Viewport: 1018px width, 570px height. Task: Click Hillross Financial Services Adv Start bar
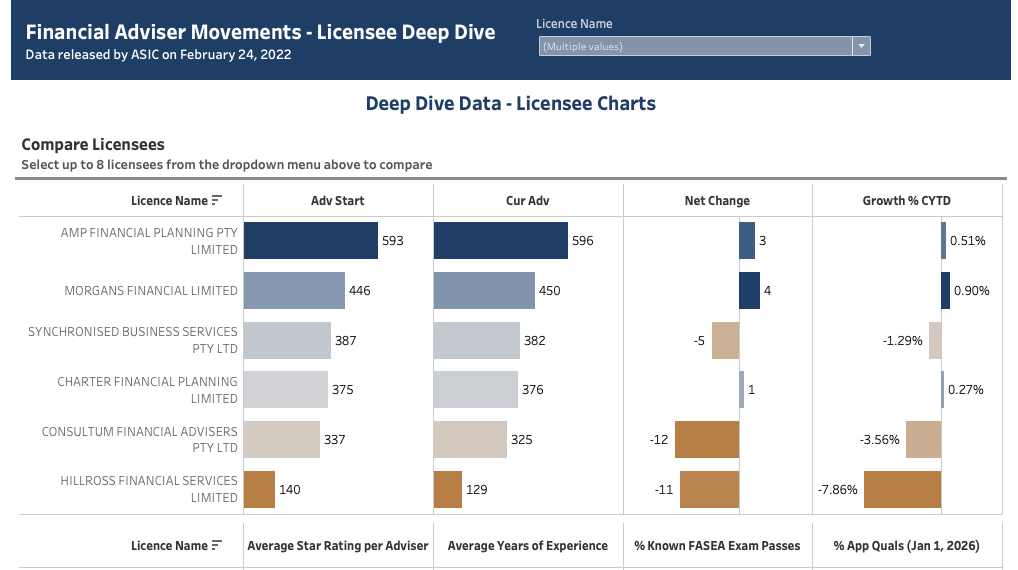pos(260,489)
